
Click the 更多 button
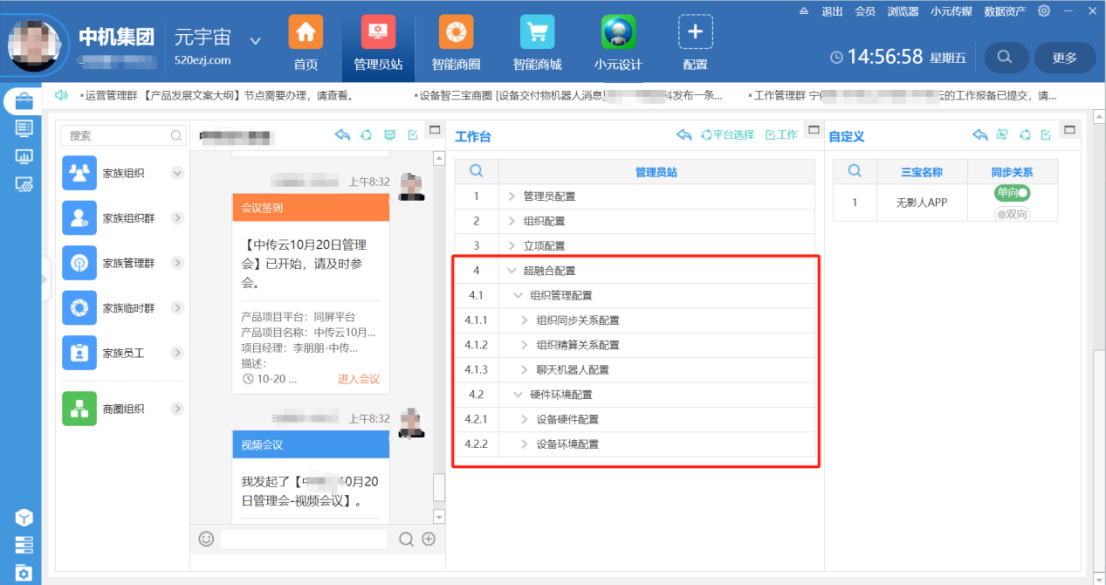(1064, 58)
